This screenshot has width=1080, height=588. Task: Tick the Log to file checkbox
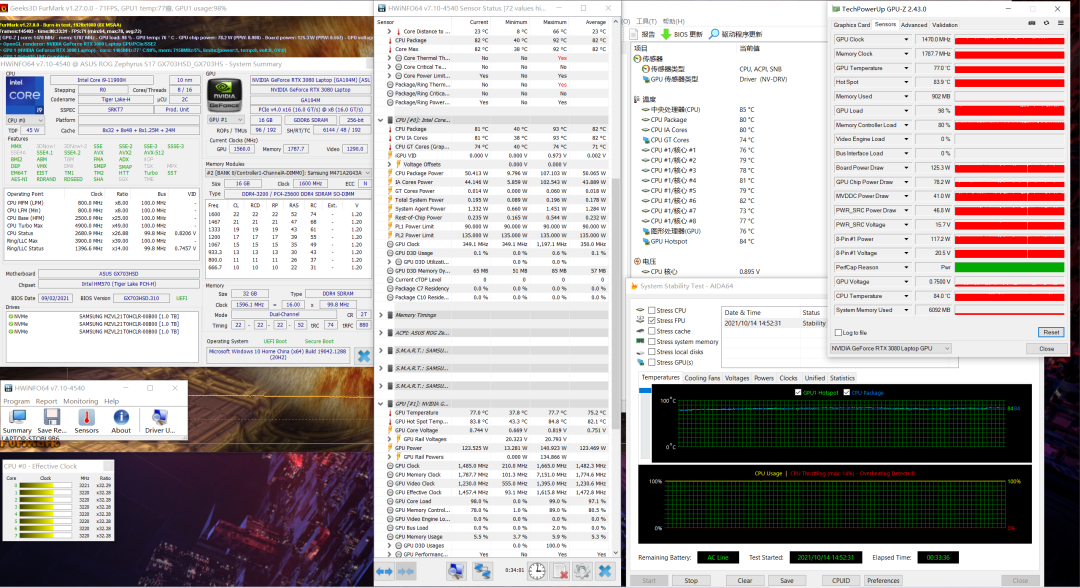pos(838,332)
